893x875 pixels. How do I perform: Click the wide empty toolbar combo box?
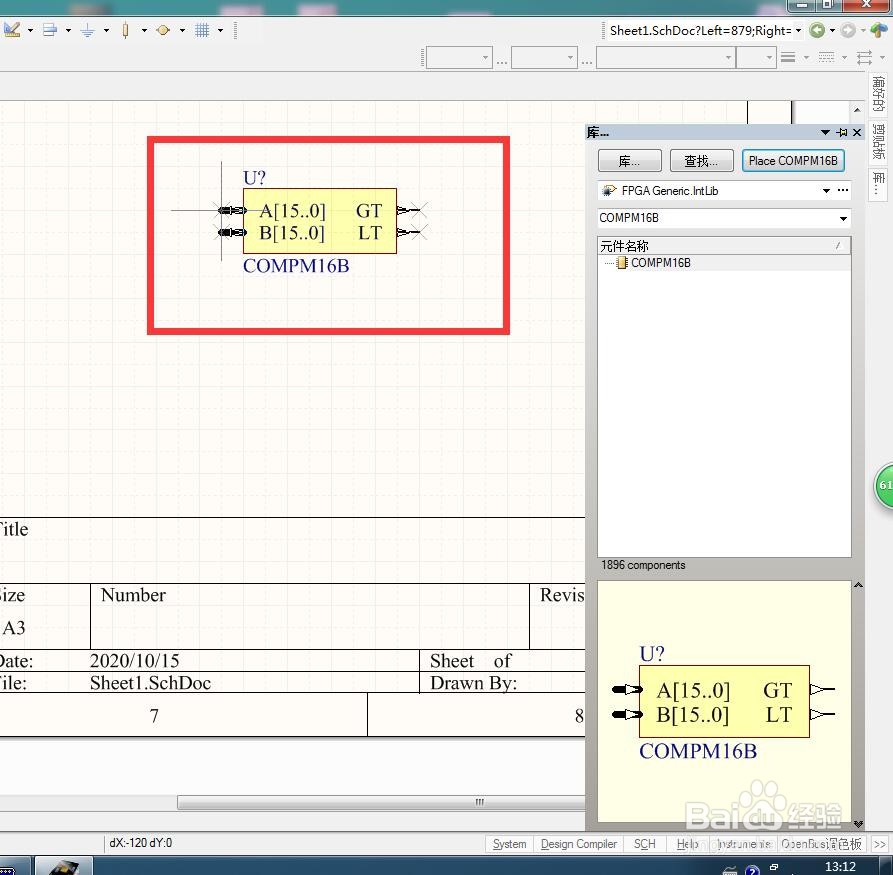point(665,58)
